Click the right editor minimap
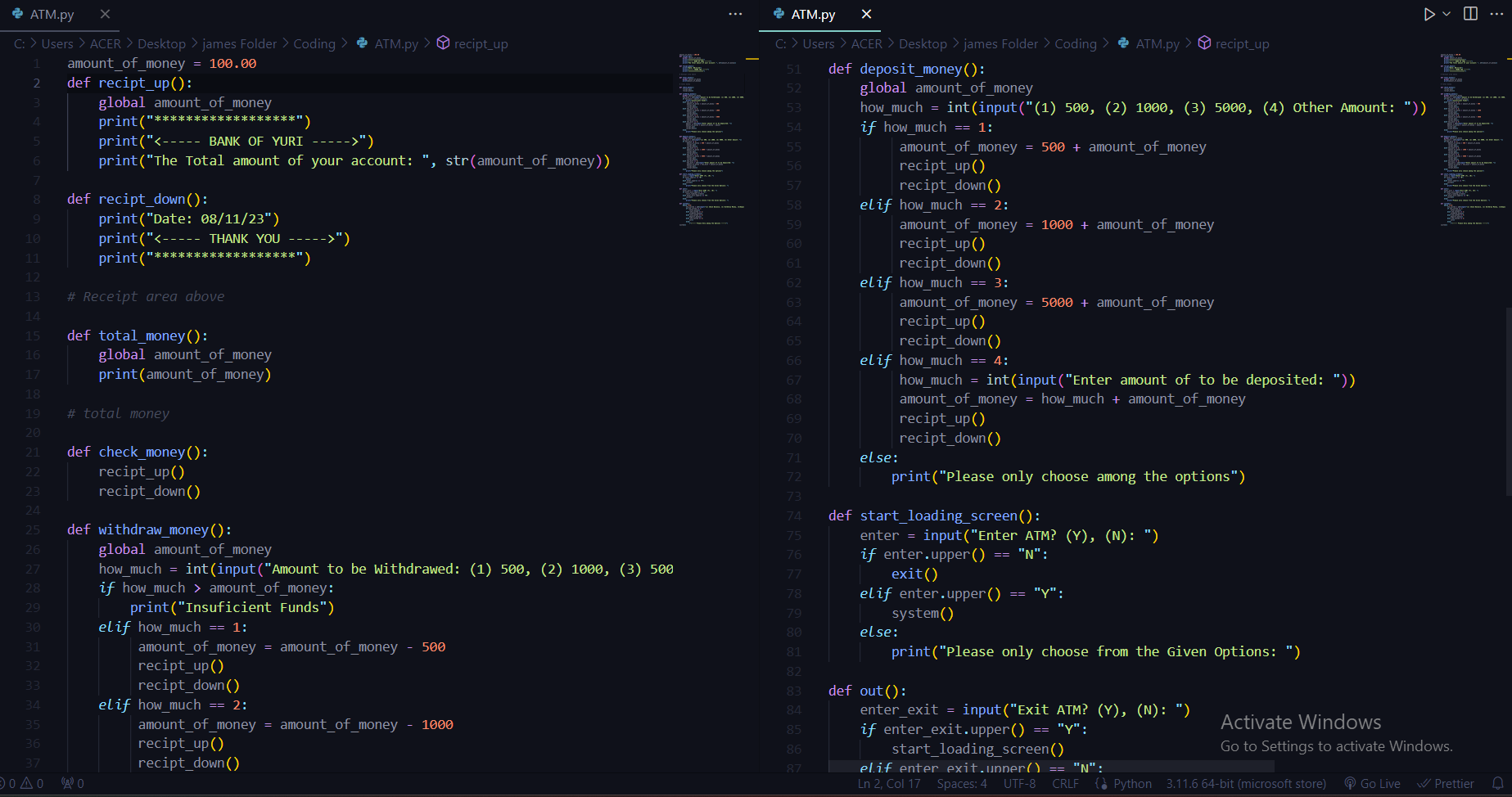1512x797 pixels. click(x=1473, y=139)
